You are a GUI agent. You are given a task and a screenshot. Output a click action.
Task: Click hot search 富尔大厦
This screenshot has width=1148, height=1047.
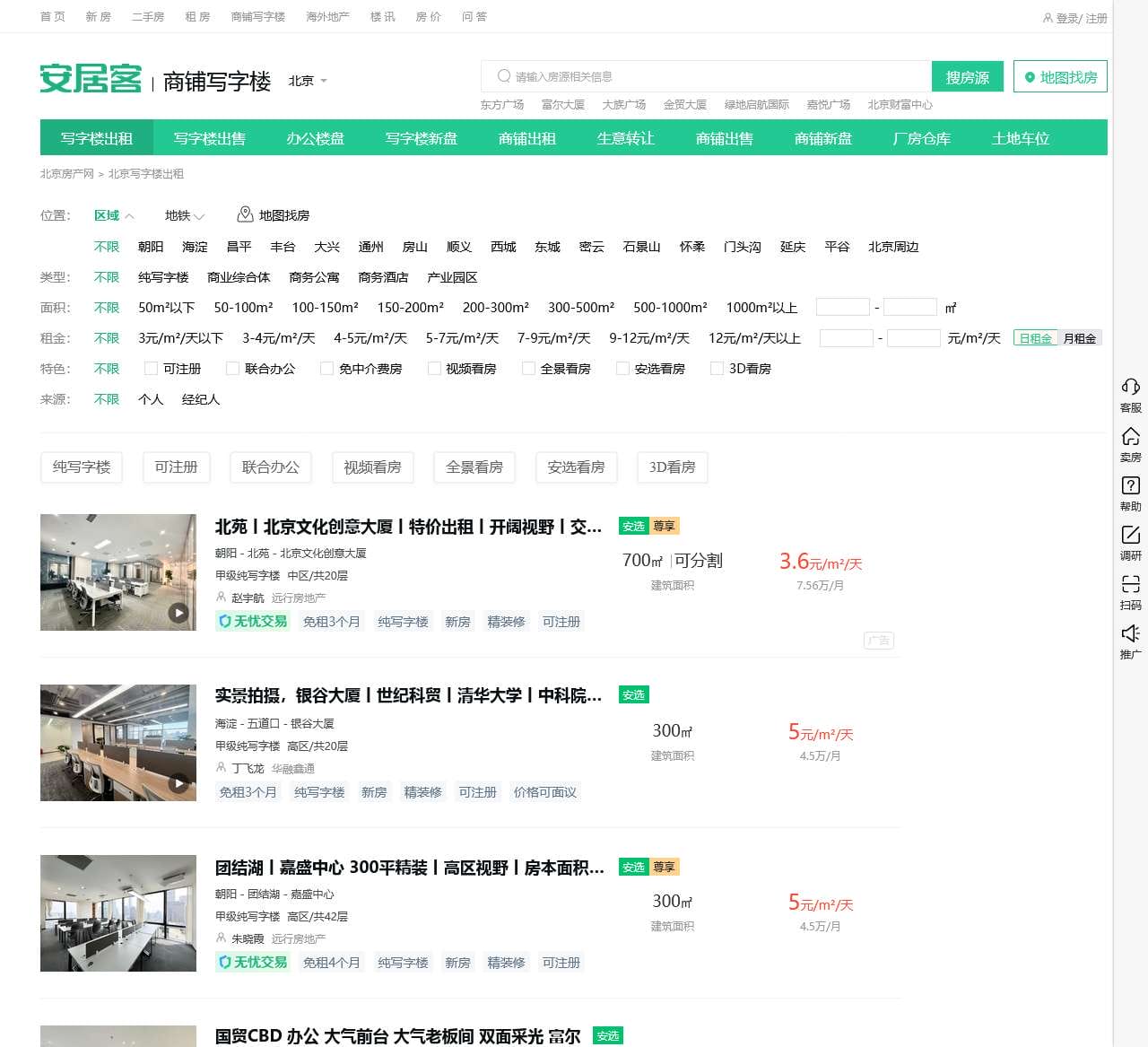click(563, 105)
